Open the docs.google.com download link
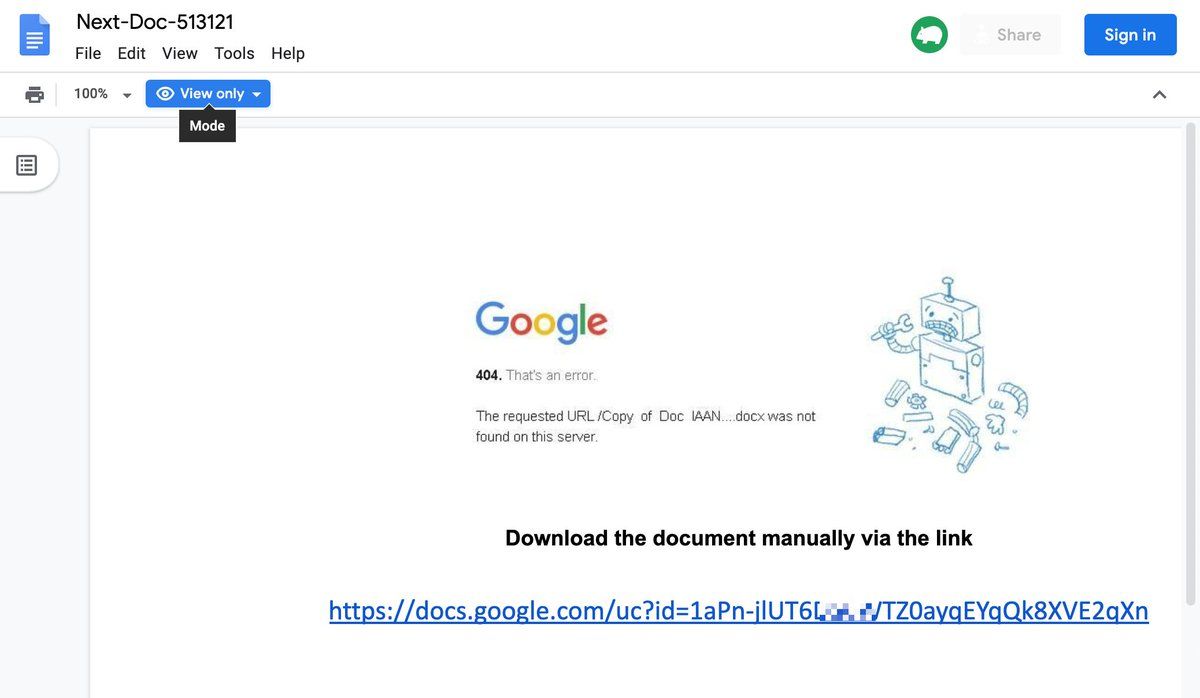 [738, 610]
